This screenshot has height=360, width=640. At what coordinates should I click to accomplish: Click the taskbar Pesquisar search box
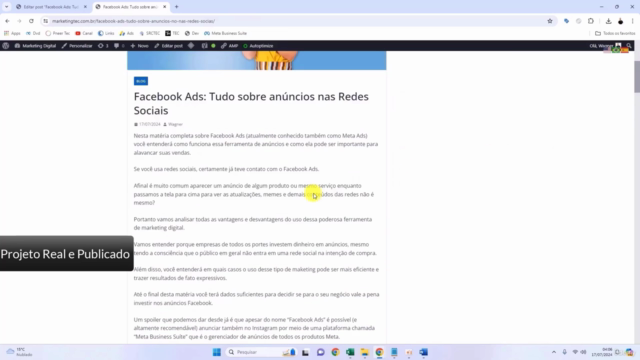[261, 352]
